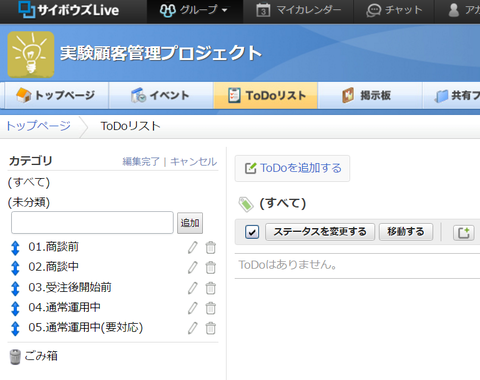Screen dimensions: 480x380
Task: Edit 02.商談中 with pencil icon
Action: pos(193,267)
